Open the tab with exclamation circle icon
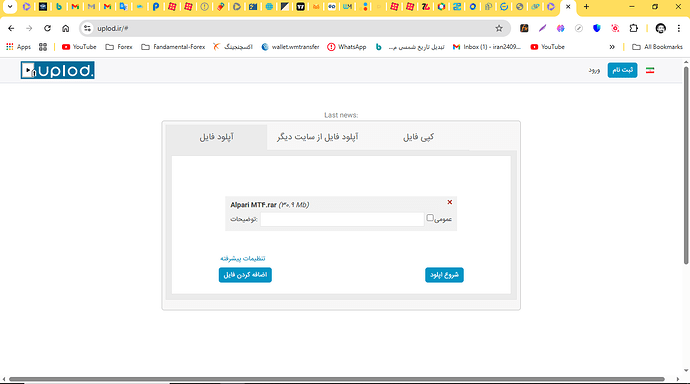 coord(204,7)
